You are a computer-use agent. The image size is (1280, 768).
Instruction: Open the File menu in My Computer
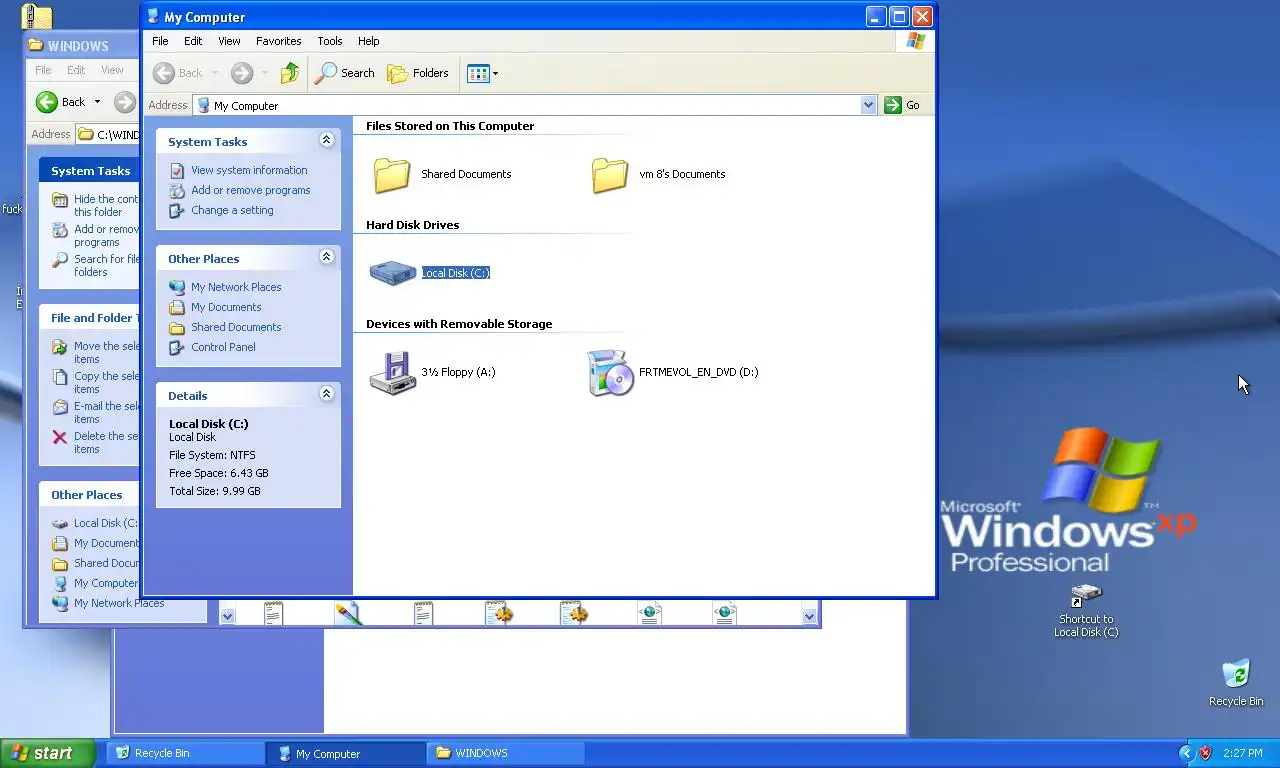pos(160,41)
